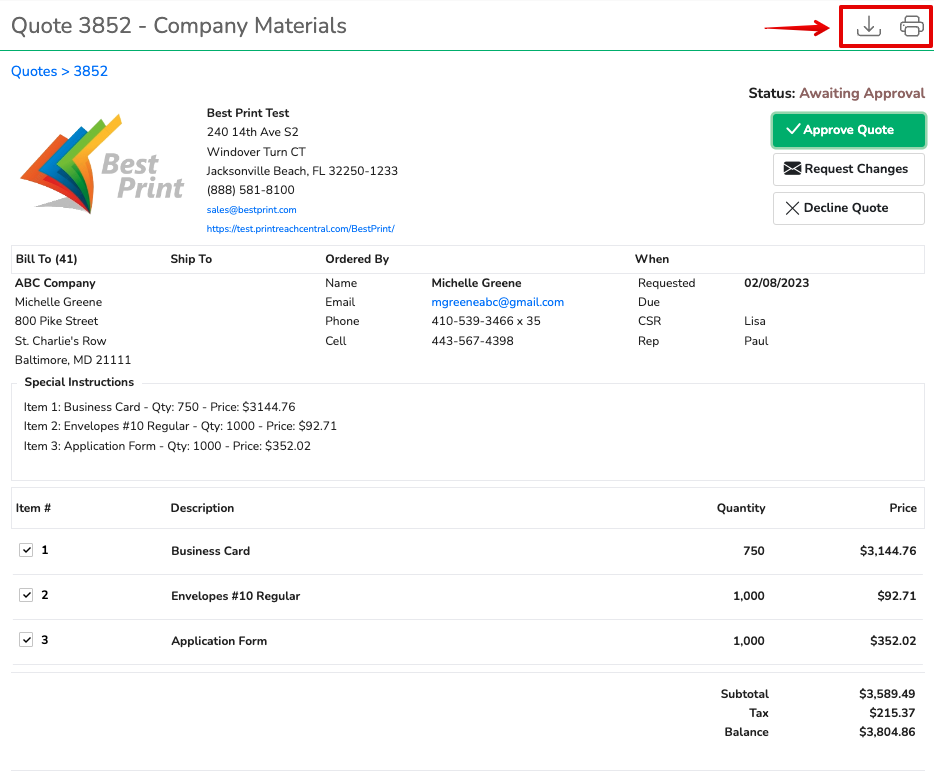Click phone number 410-539-3466 x 35
The image size is (938, 774).
pos(486,321)
